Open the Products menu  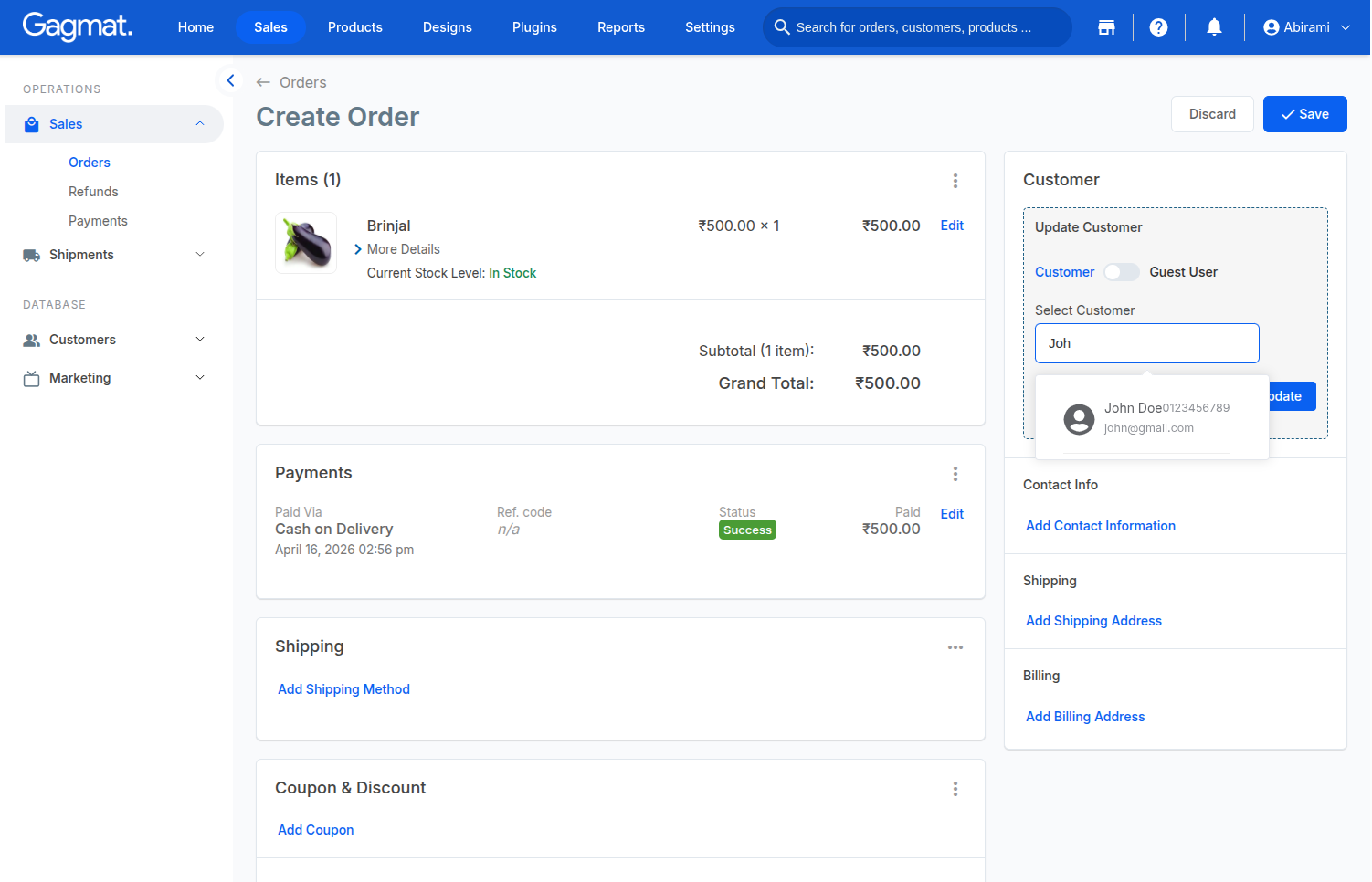point(355,27)
